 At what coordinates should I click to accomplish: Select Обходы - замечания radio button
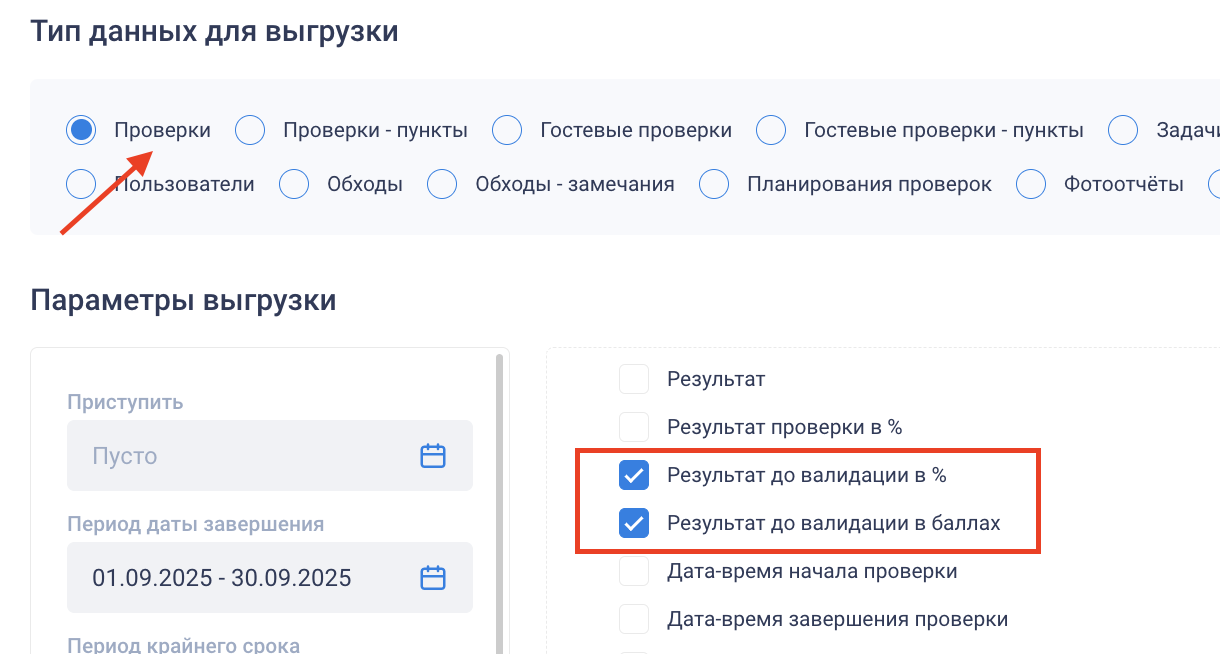(442, 184)
